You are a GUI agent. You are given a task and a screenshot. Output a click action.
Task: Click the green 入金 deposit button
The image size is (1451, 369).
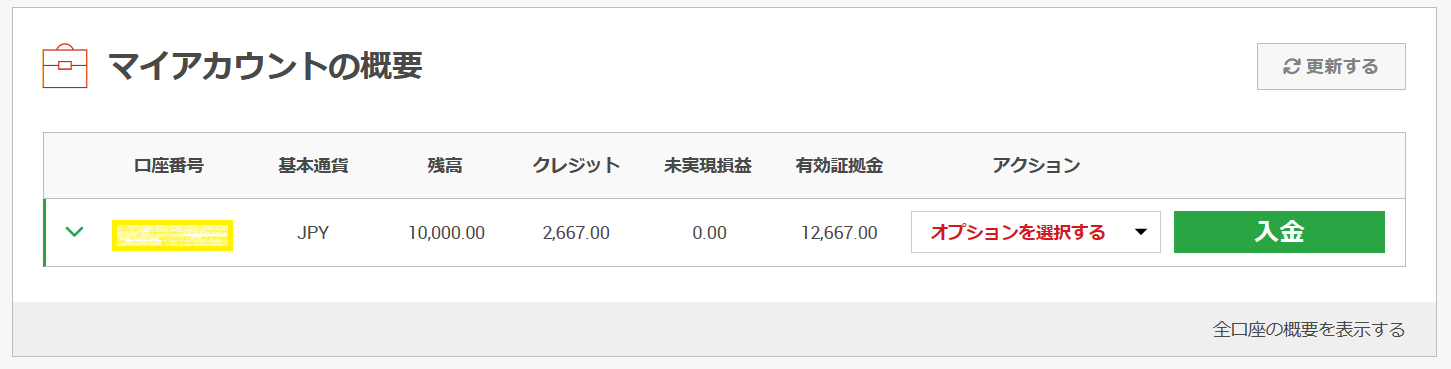(x=1279, y=232)
